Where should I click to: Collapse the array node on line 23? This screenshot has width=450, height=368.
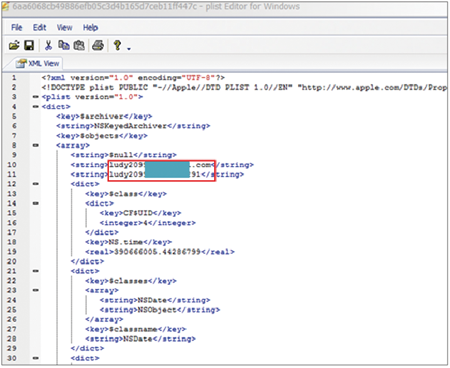(36, 290)
